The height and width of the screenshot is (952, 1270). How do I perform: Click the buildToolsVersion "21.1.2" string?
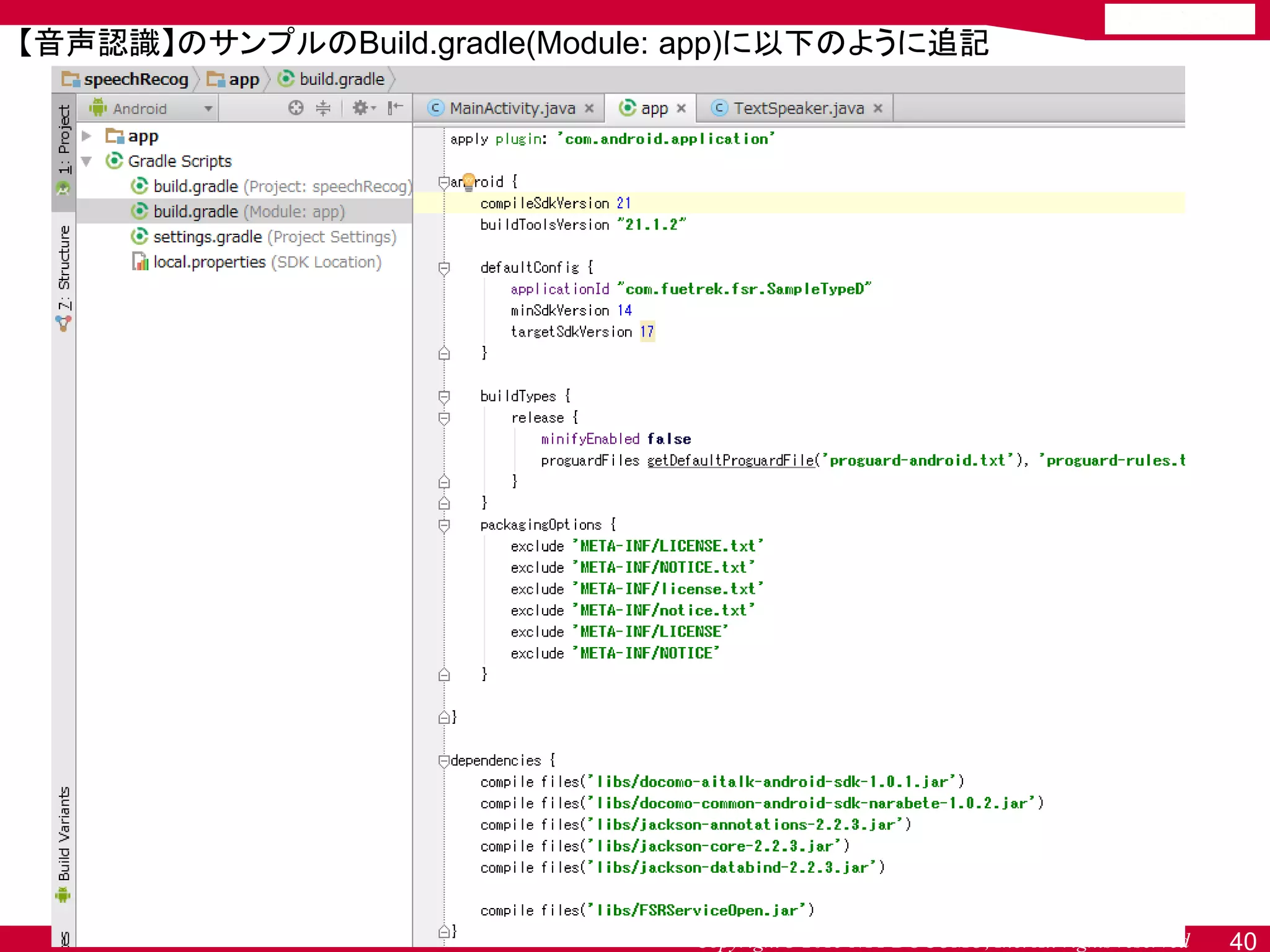[x=652, y=224]
